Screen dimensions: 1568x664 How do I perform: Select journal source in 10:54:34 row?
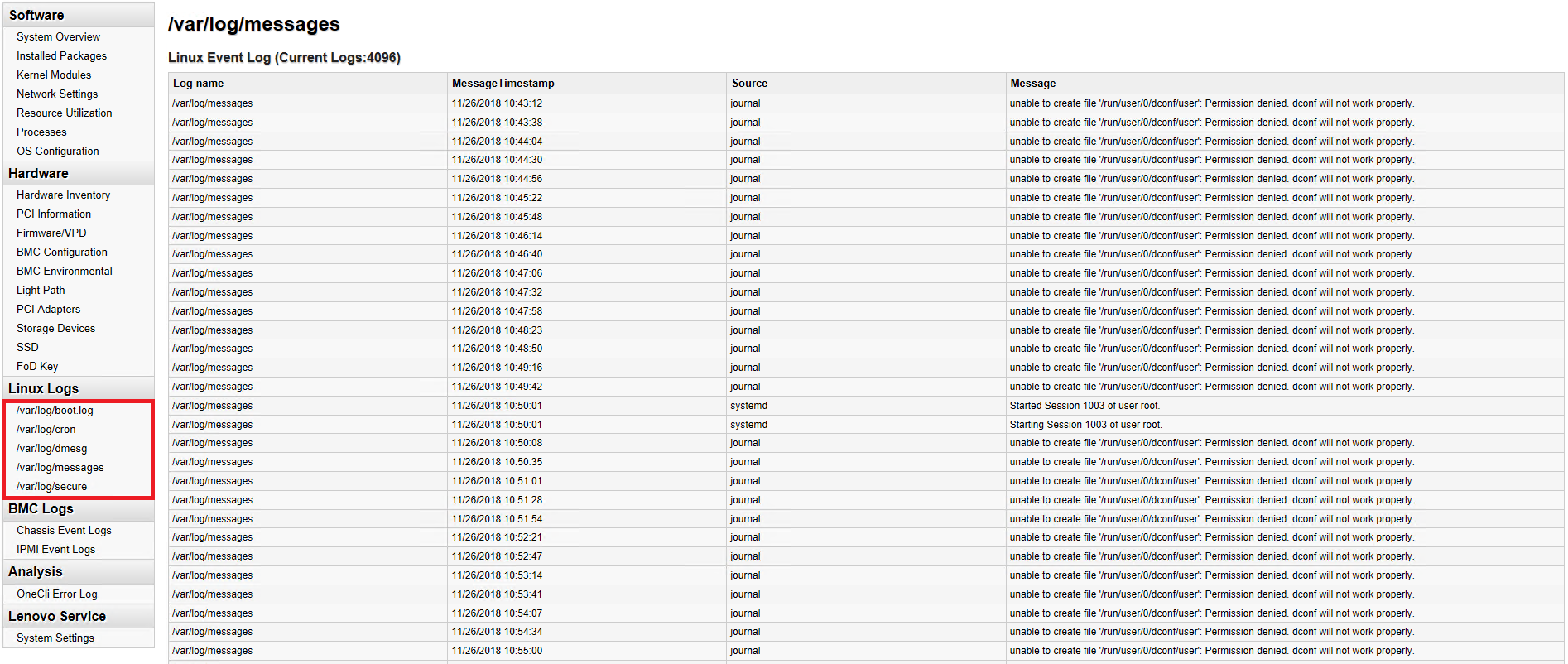click(x=745, y=632)
